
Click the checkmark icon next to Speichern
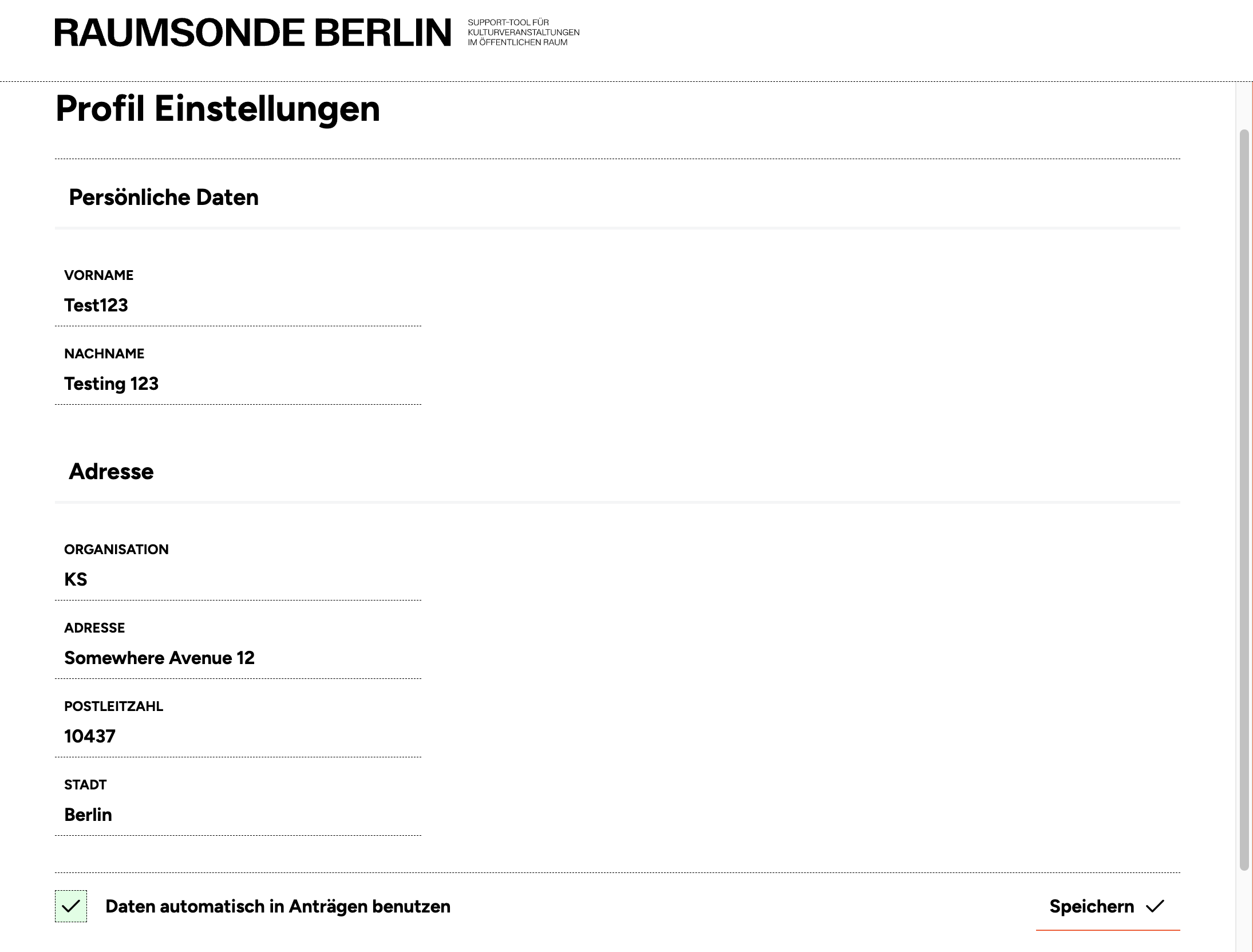1155,907
